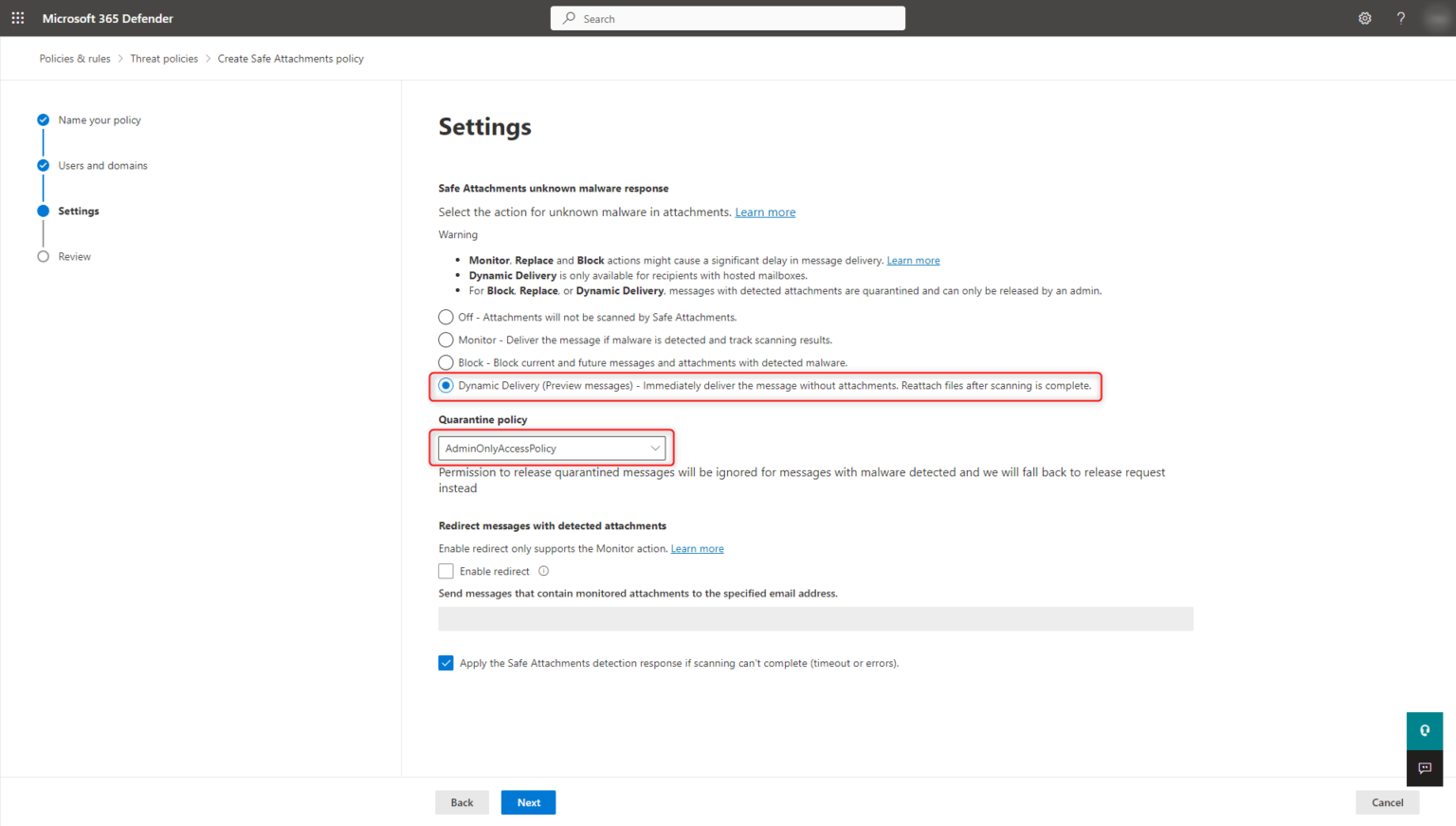Image resolution: width=1456 pixels, height=826 pixels.
Task: Enable the redirect checkbox
Action: 446,571
